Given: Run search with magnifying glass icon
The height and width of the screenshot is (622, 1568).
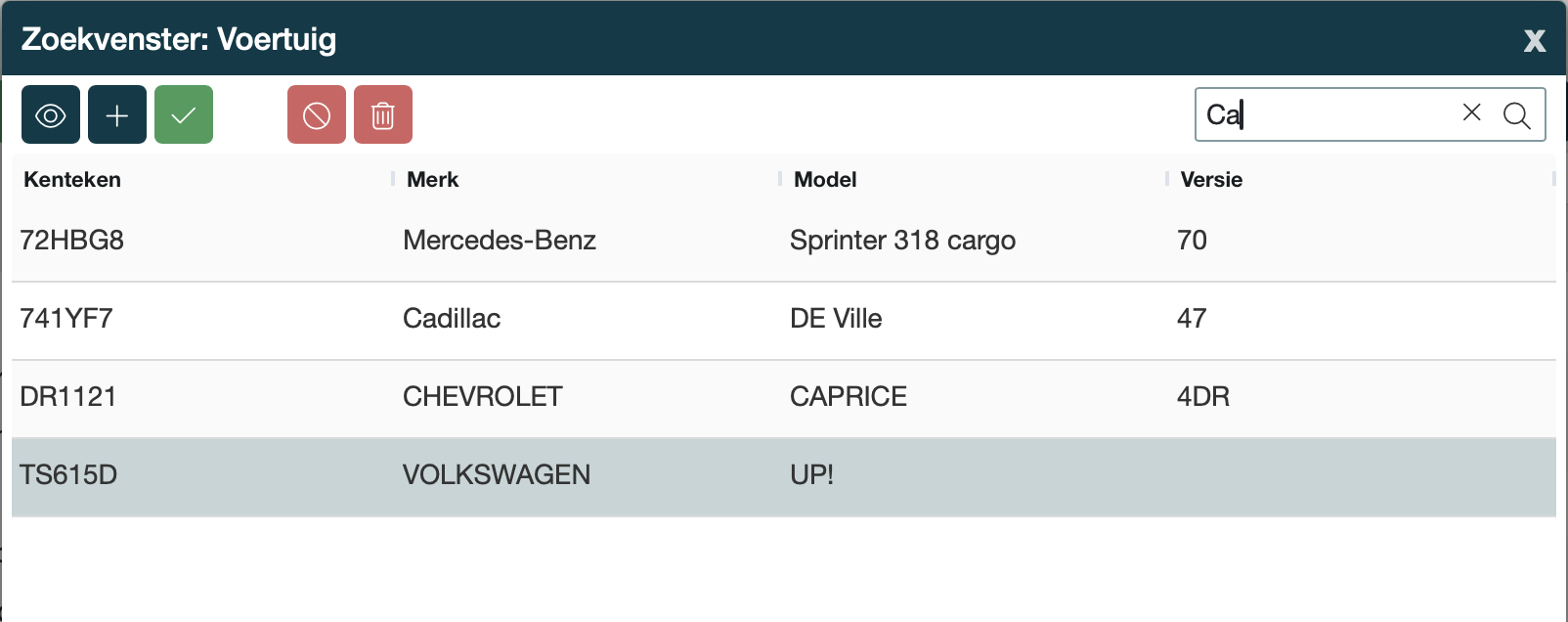Looking at the screenshot, I should click(1516, 115).
